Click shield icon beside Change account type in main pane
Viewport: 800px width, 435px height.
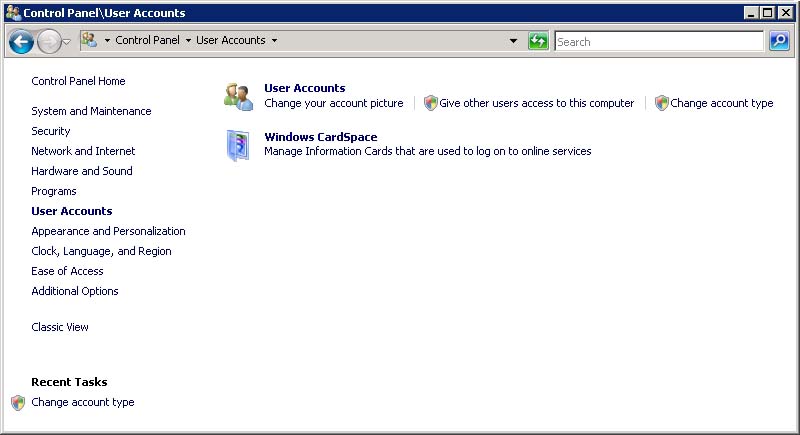tap(662, 103)
